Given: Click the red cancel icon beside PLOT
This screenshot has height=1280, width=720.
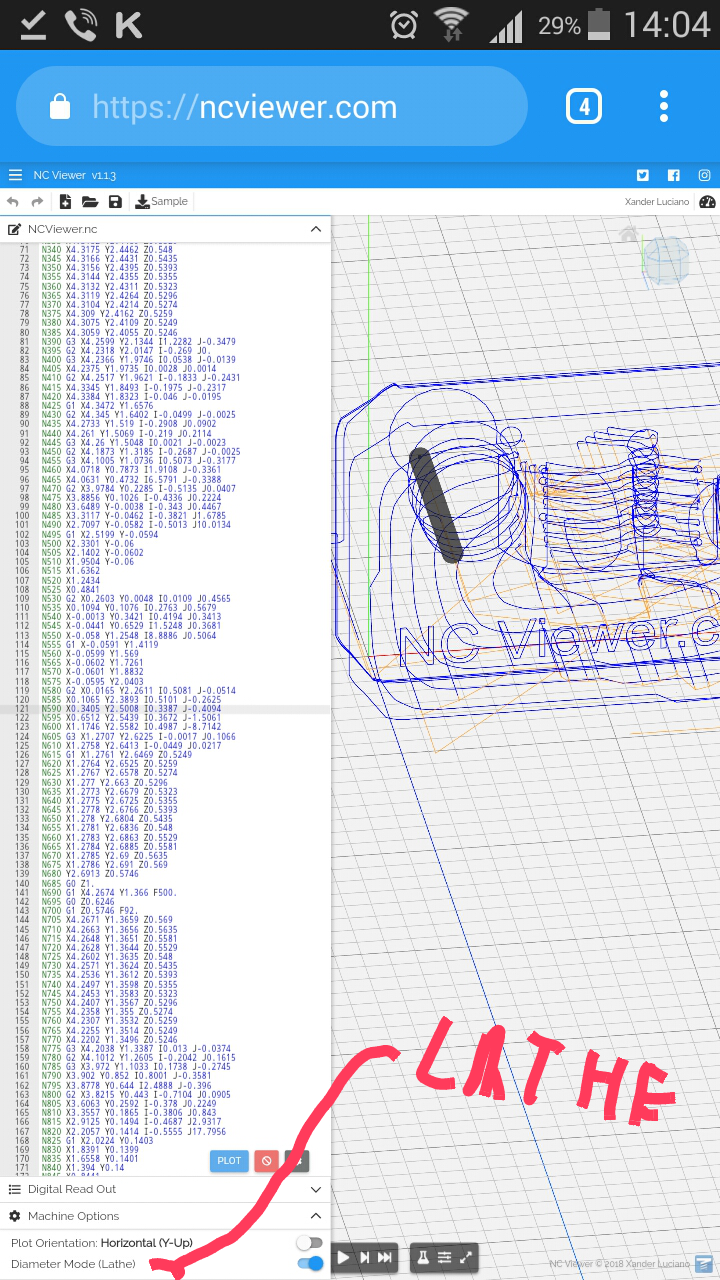Looking at the screenshot, I should 265,1161.
